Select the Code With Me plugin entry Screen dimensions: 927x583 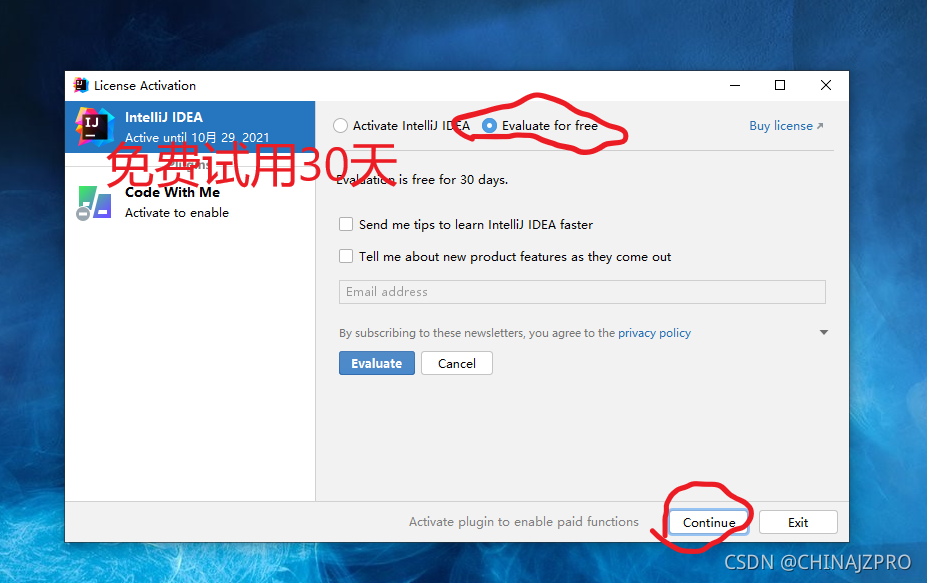pos(190,202)
